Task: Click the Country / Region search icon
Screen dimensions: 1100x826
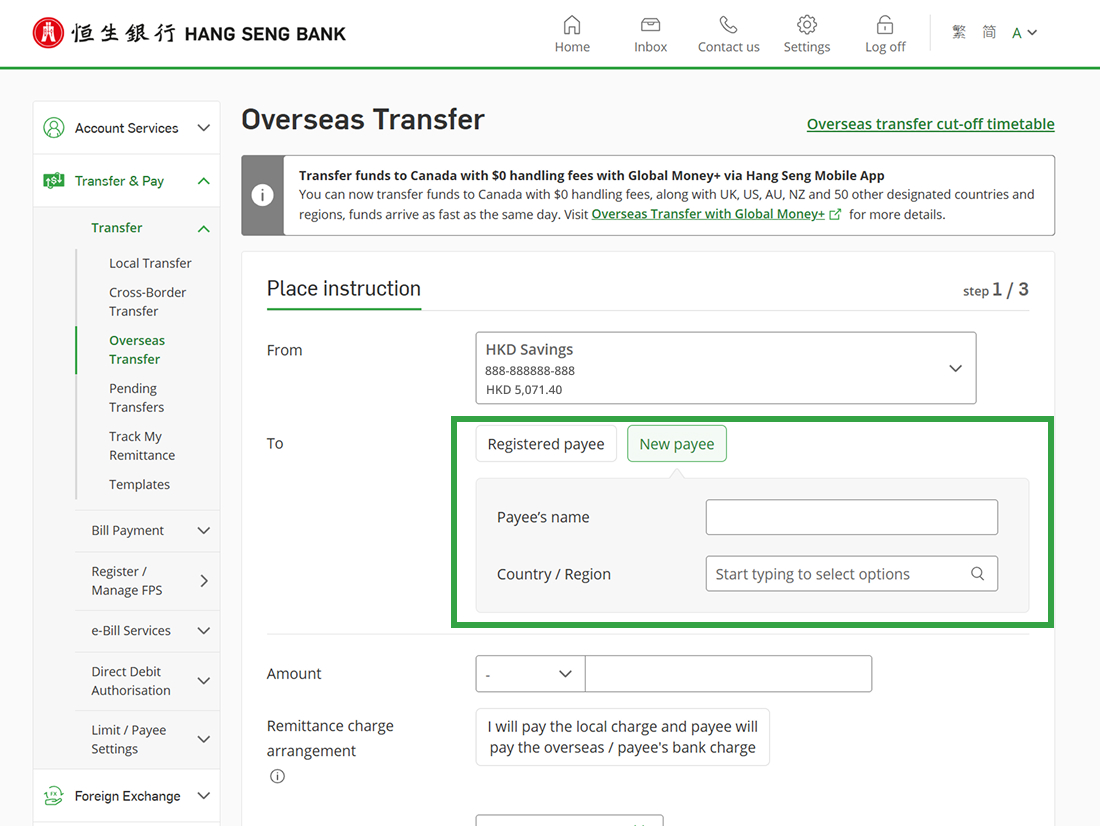Action: [x=977, y=573]
